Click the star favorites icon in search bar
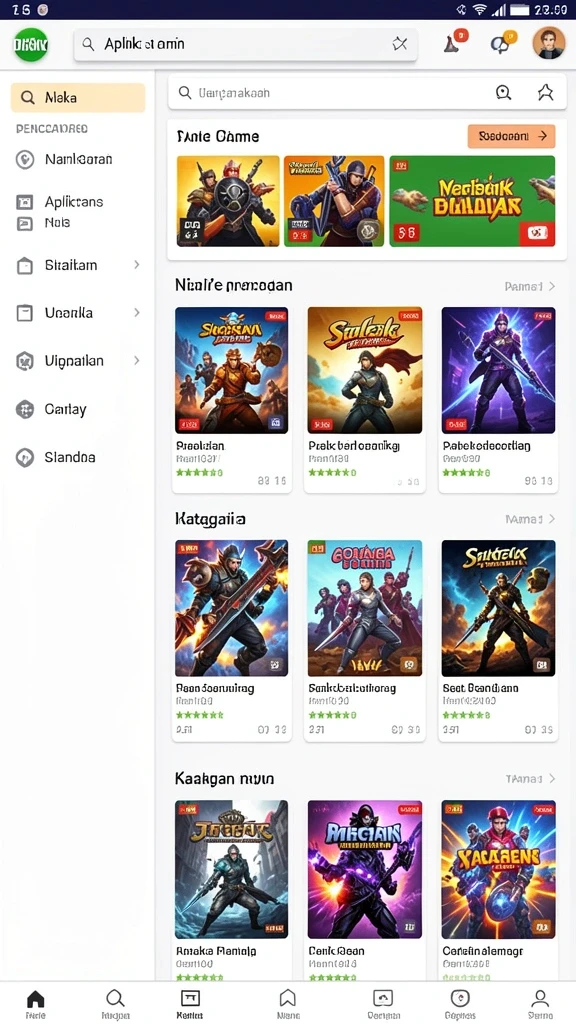Viewport: 576px width, 1024px height. pos(545,93)
